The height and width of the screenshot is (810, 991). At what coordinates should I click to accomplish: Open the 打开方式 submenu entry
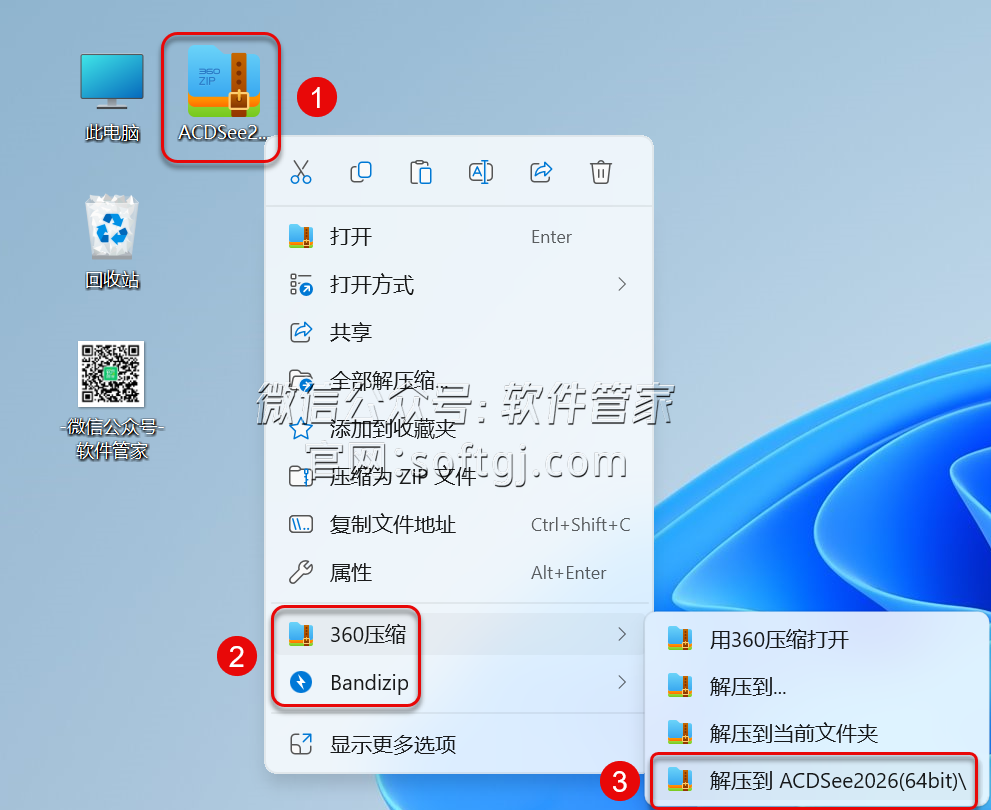pyautogui.click(x=459, y=285)
